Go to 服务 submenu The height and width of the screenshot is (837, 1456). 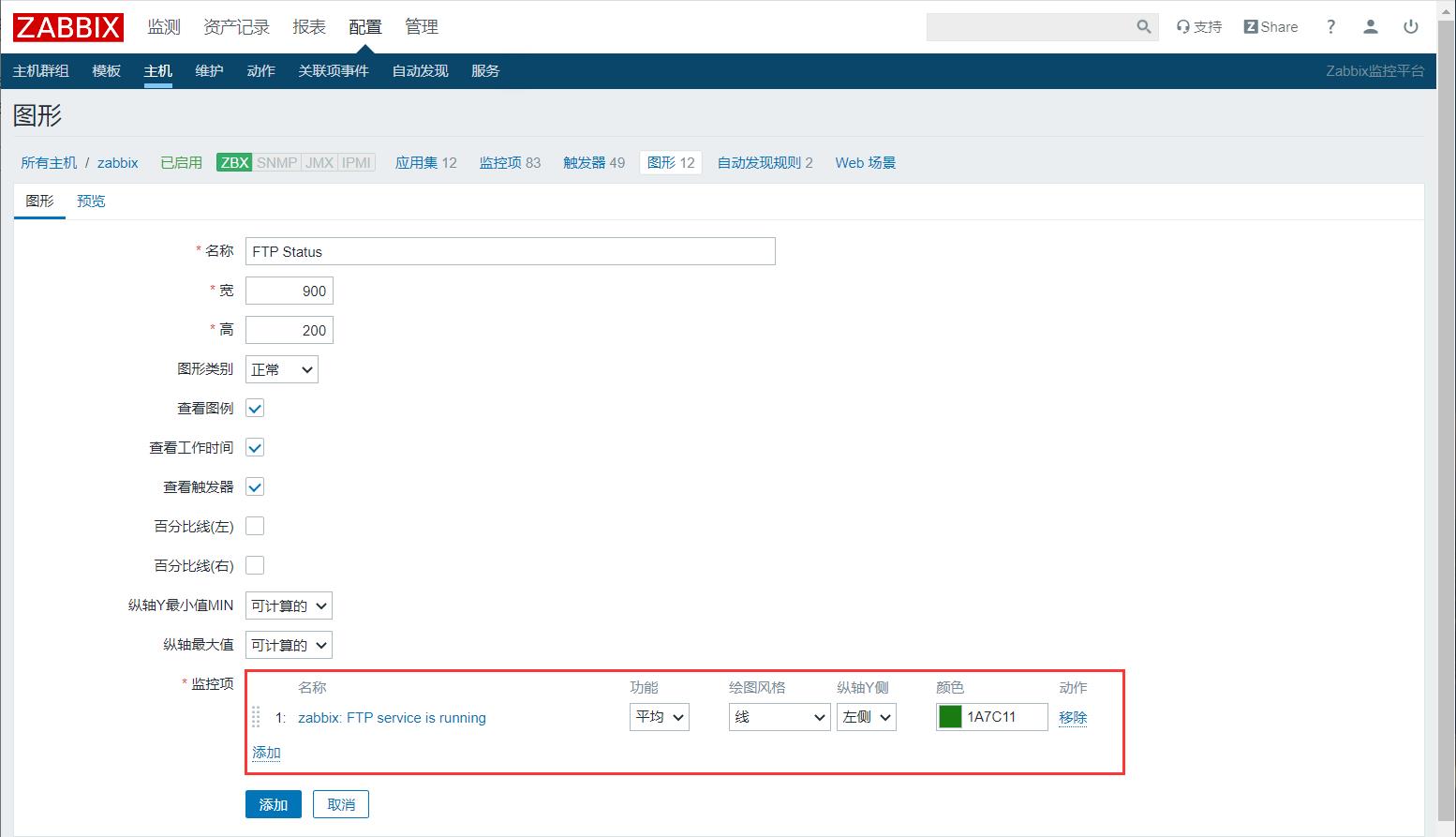(x=485, y=71)
